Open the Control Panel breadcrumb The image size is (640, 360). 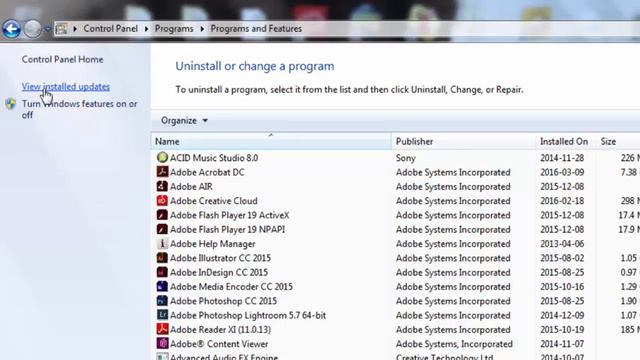(111, 29)
